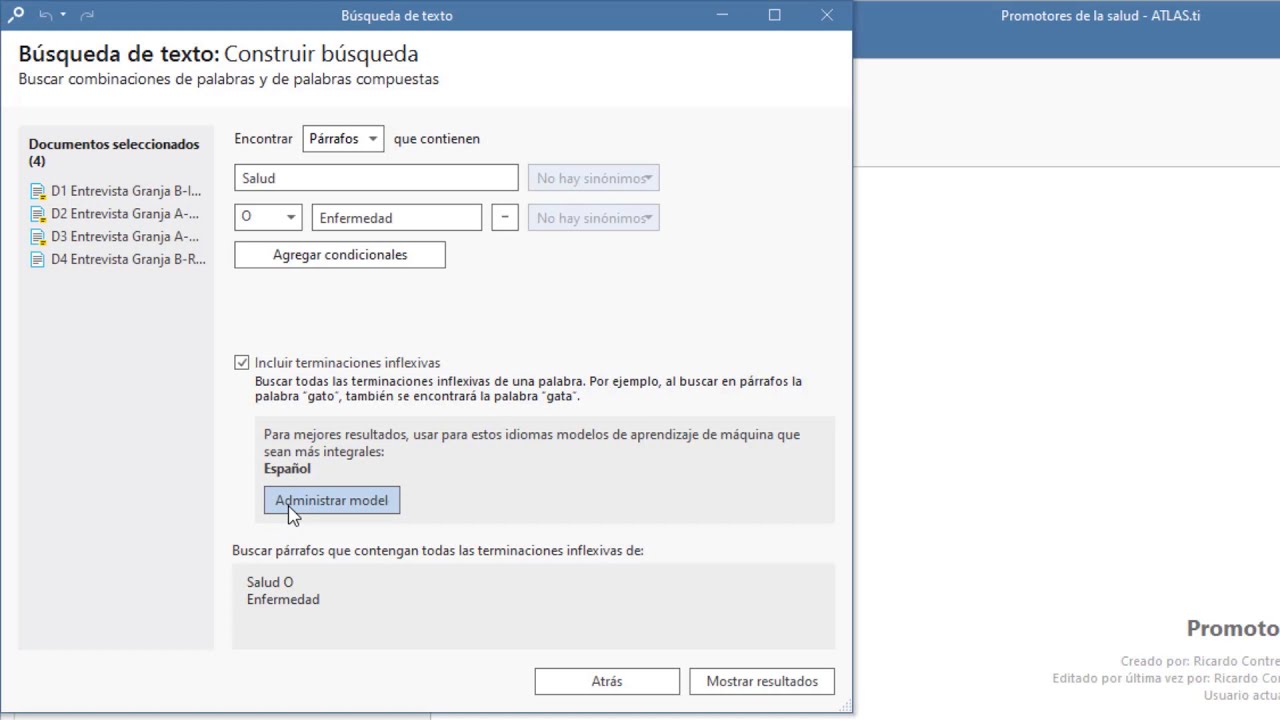Click the search magnifier icon in title bar
Image resolution: width=1280 pixels, height=720 pixels.
15,15
